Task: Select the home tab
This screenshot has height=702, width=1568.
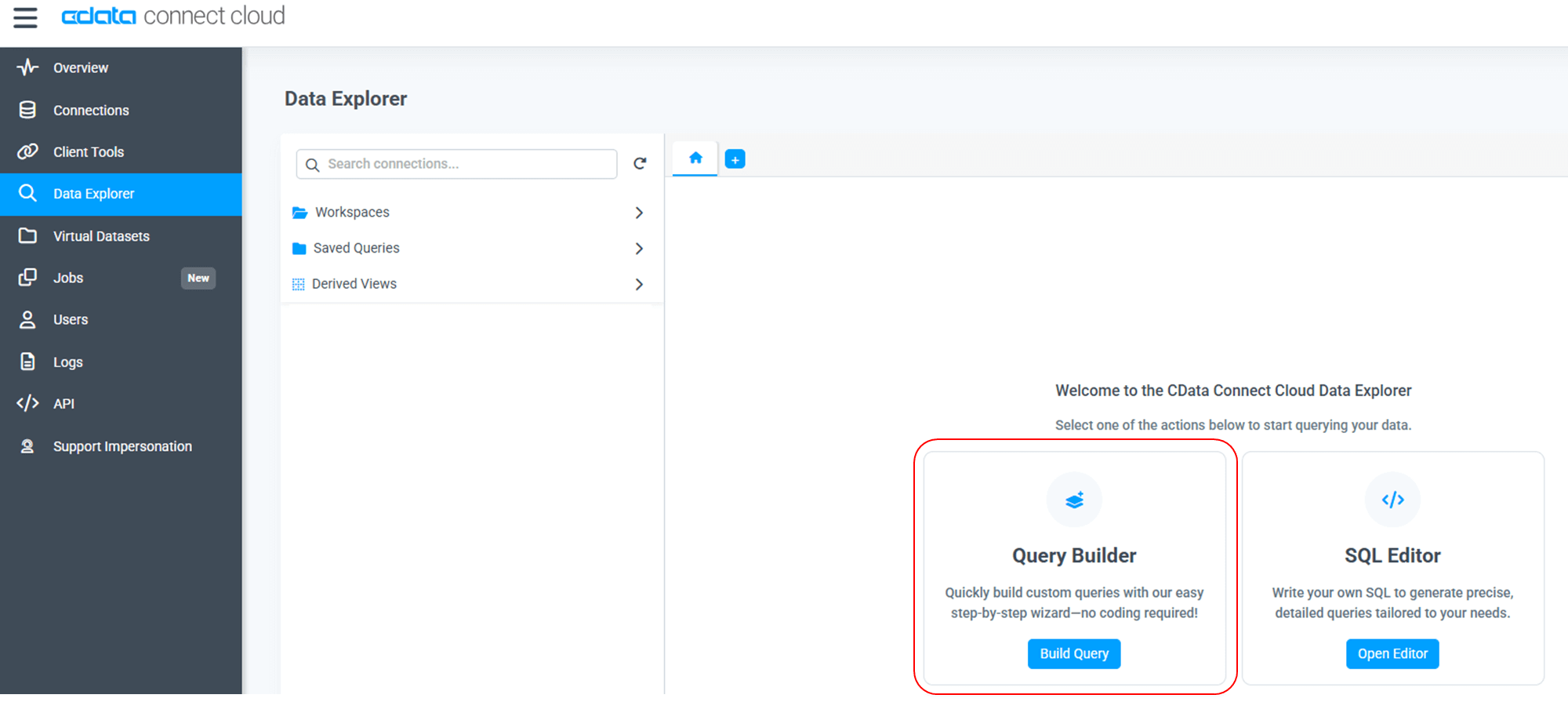Action: (695, 158)
